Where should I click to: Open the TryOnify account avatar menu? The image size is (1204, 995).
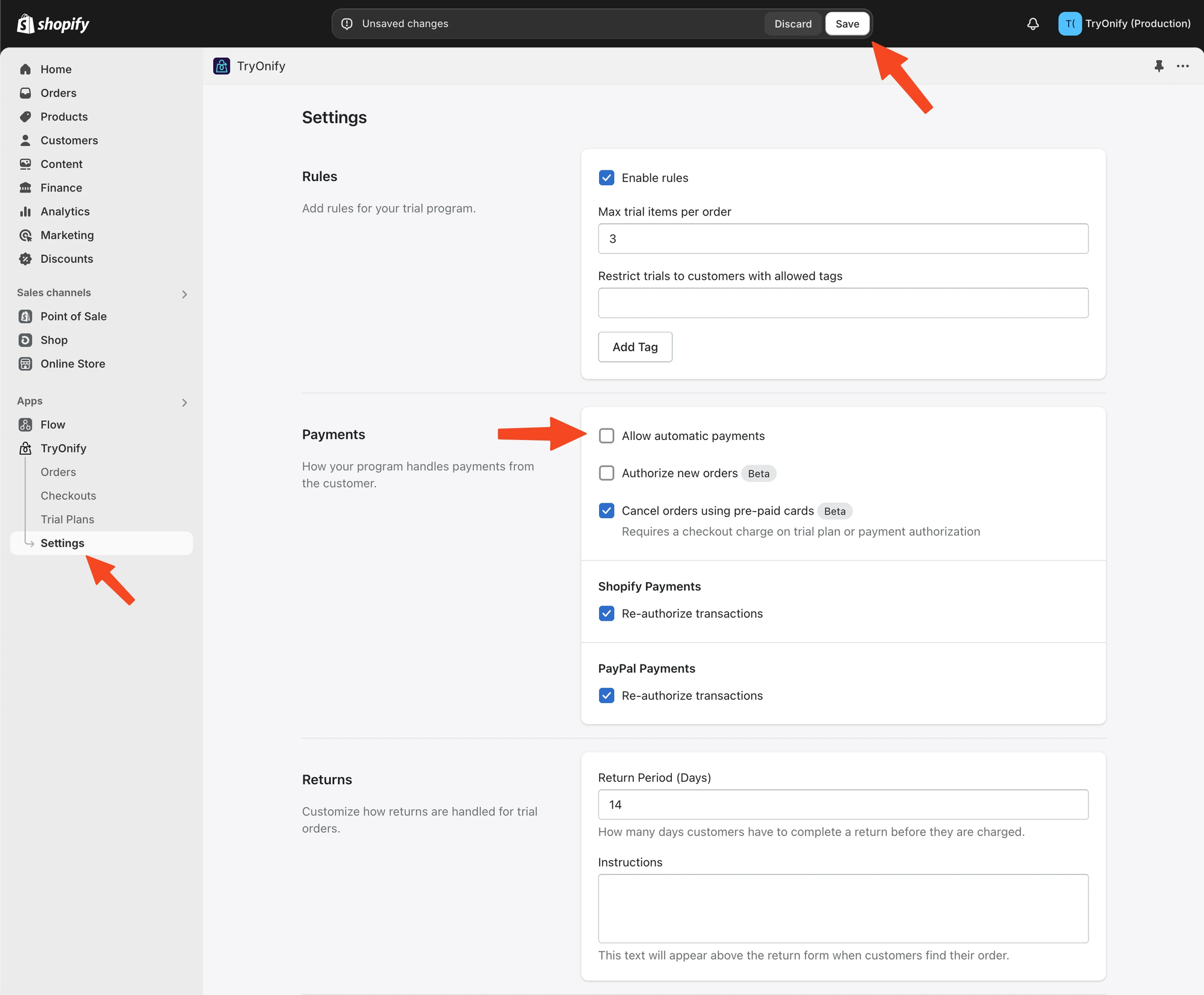pyautogui.click(x=1070, y=24)
